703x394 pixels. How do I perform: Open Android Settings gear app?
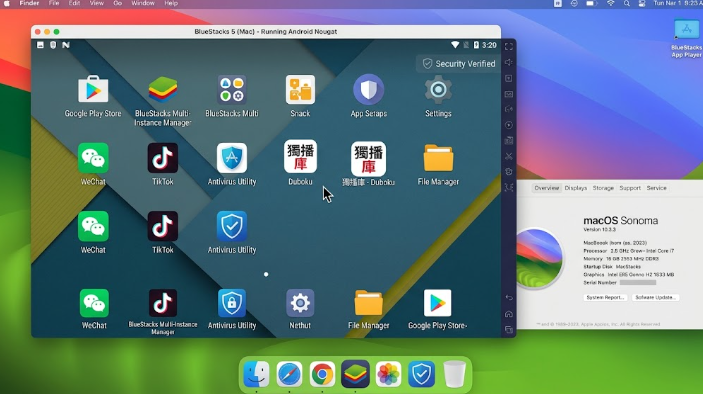click(438, 90)
